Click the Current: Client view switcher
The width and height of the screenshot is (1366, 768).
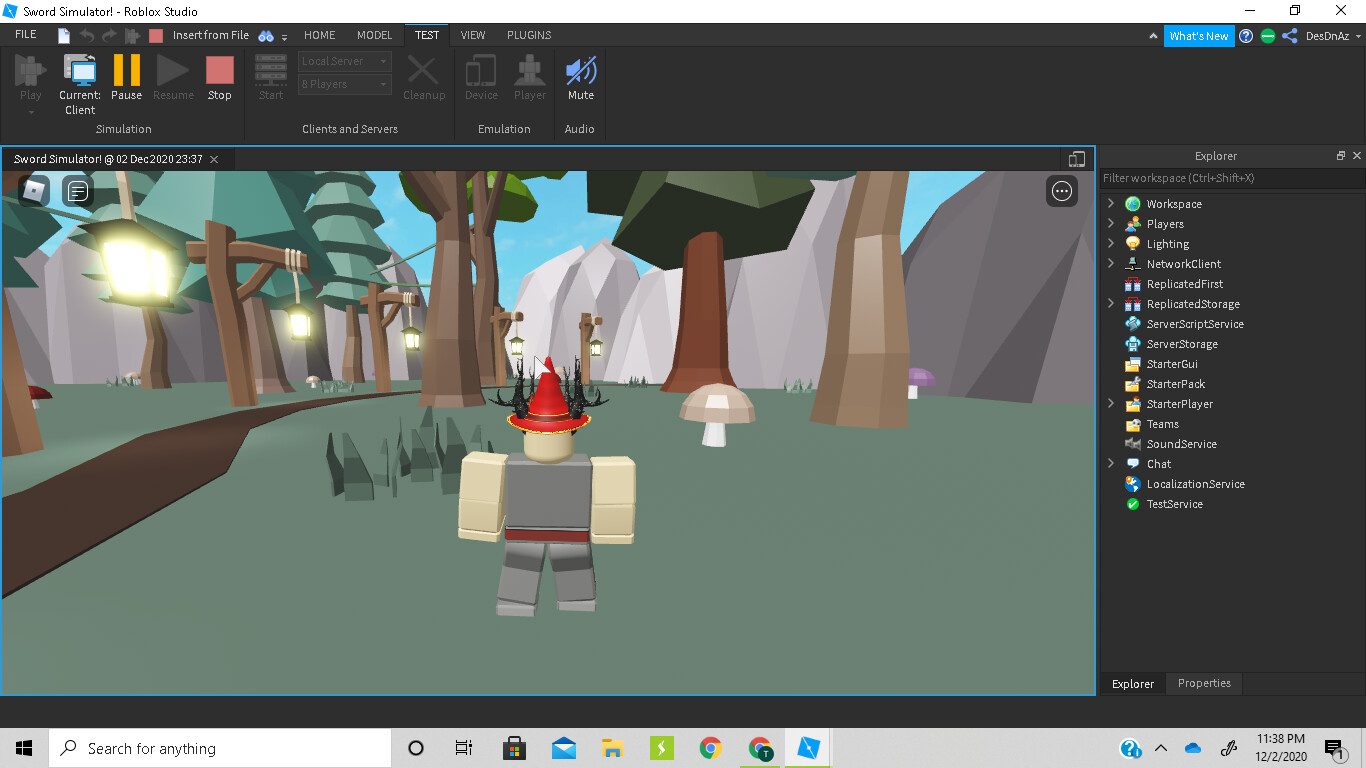[x=80, y=85]
